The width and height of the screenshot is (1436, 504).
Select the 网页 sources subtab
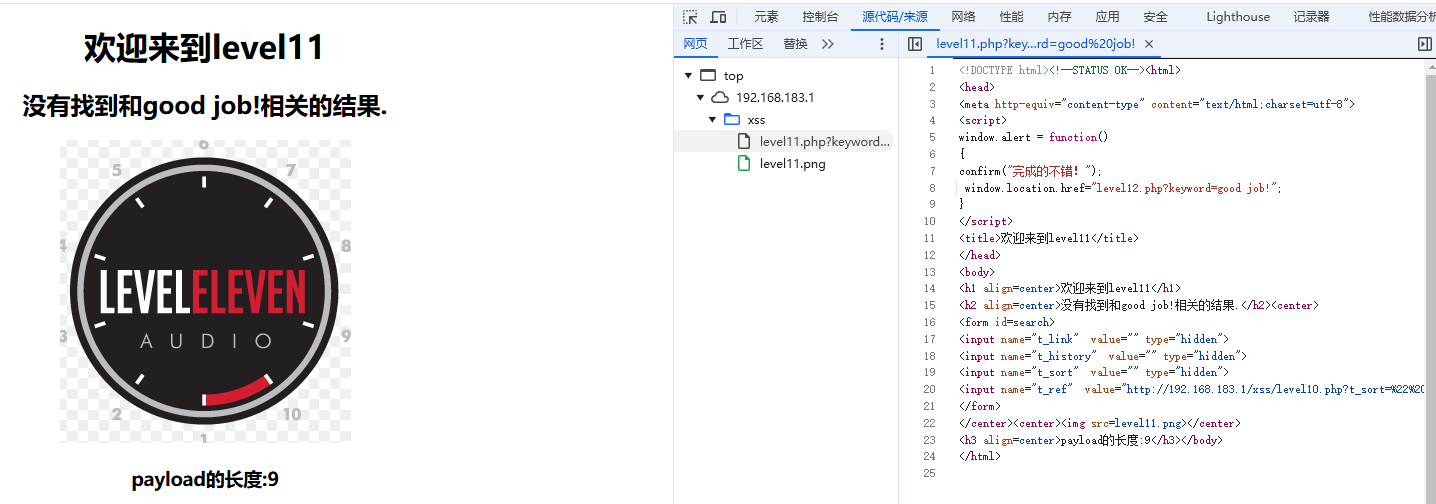(x=695, y=44)
